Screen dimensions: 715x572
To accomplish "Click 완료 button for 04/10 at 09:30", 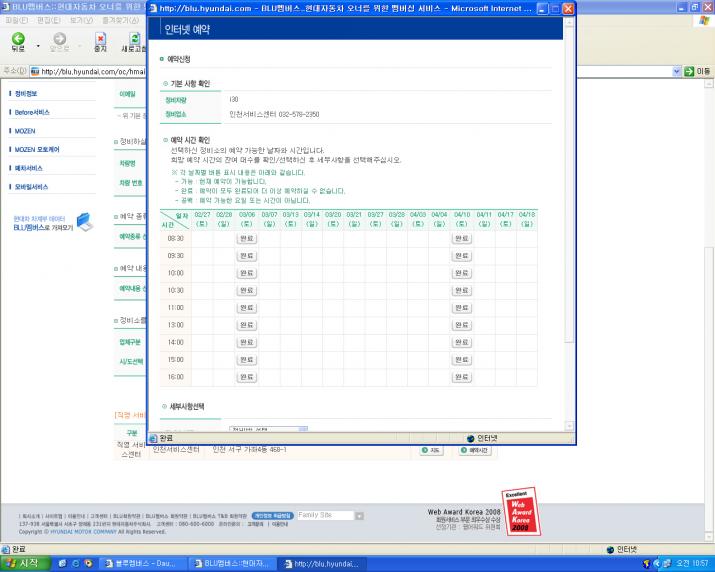I will [x=461, y=256].
